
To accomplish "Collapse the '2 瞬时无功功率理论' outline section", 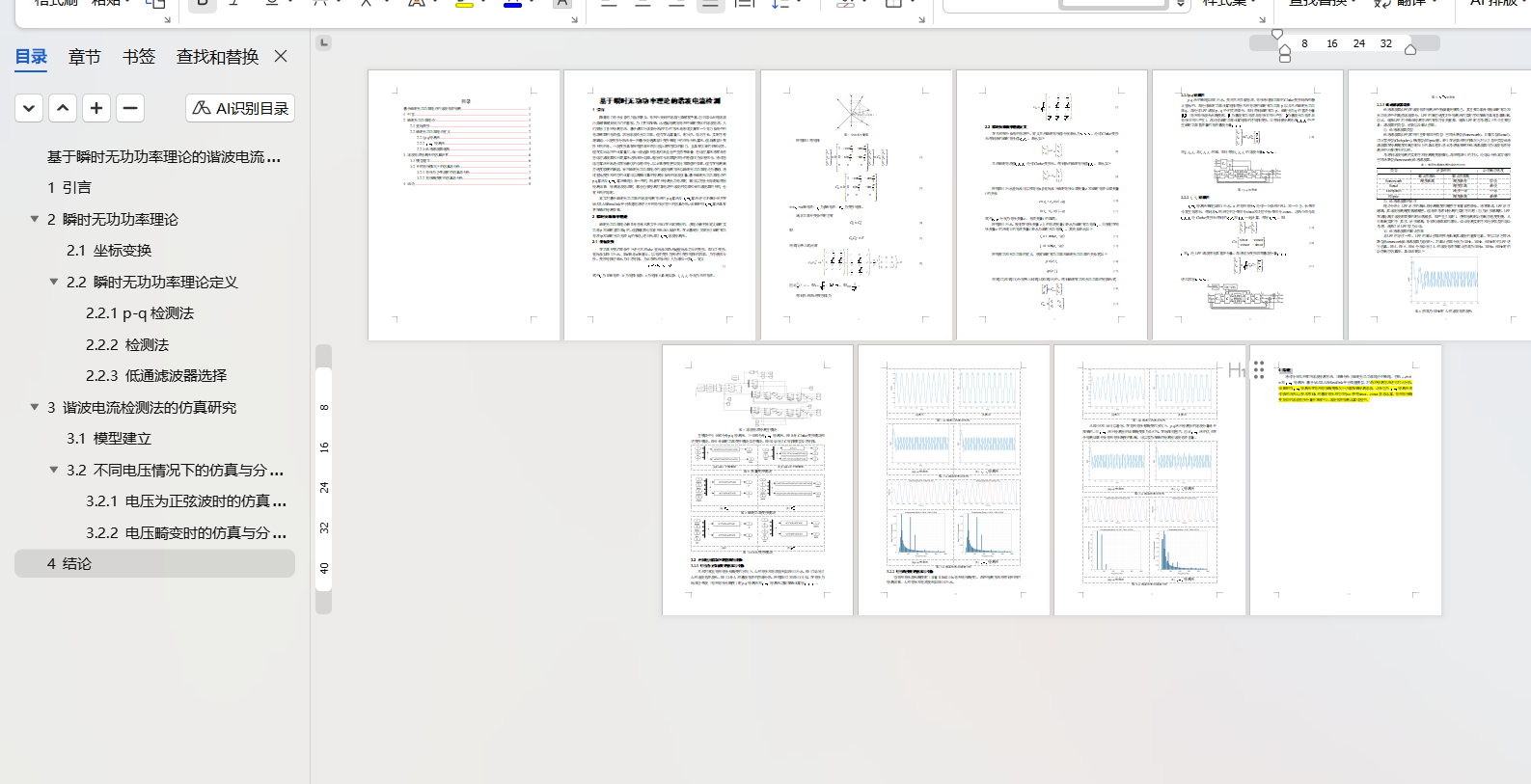I will 35,219.
